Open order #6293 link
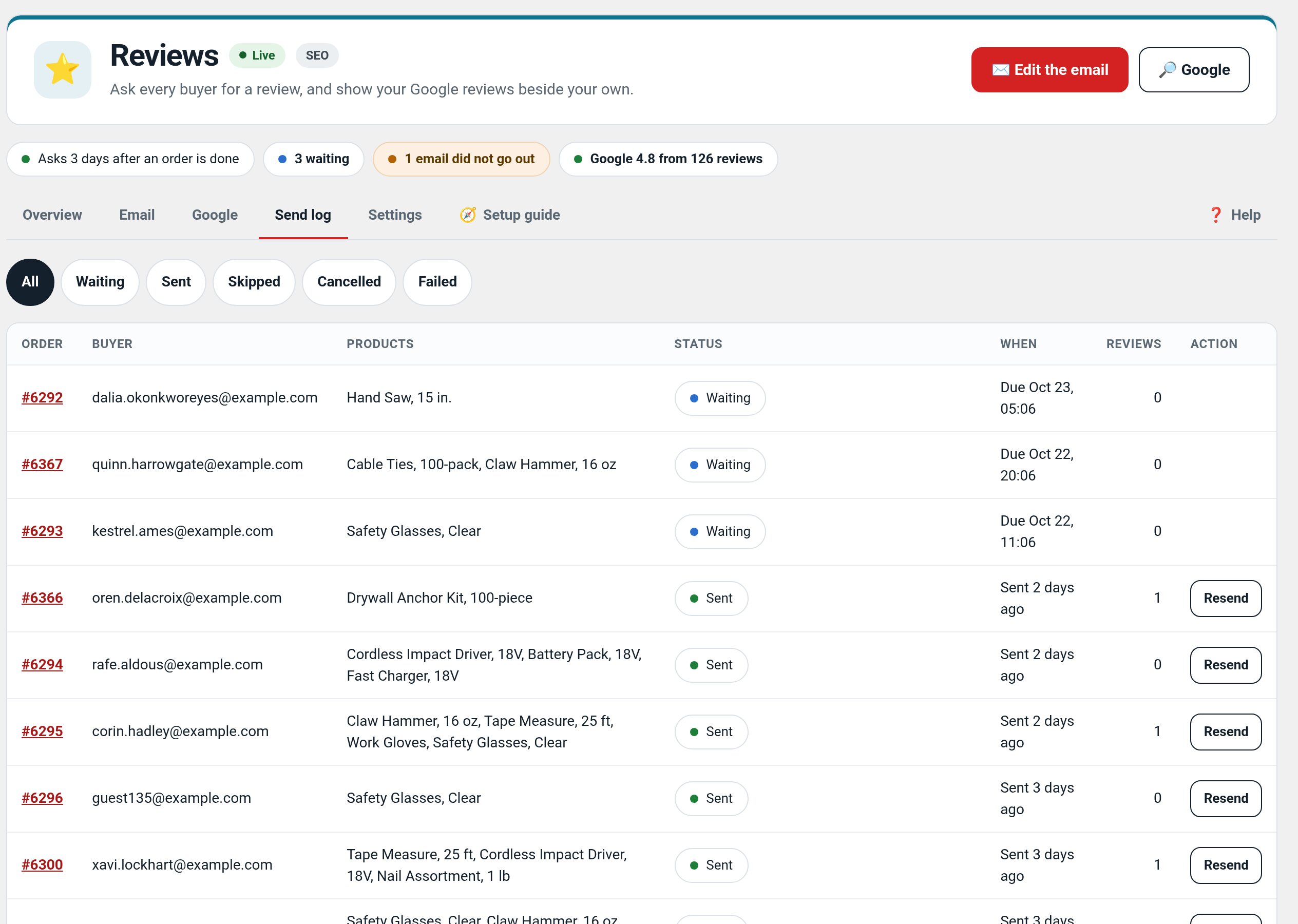The image size is (1298, 924). 42,531
